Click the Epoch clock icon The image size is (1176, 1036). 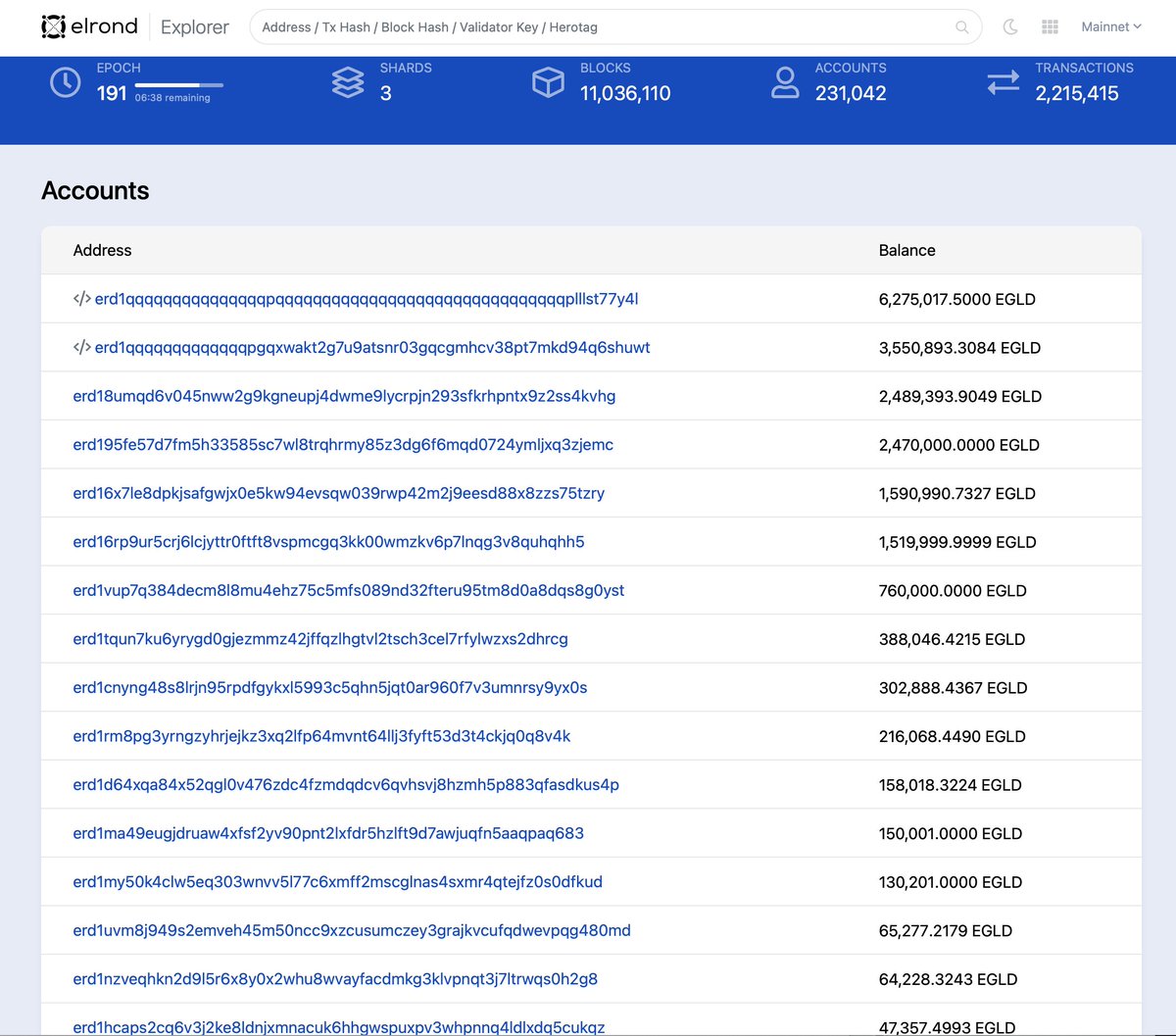click(65, 82)
